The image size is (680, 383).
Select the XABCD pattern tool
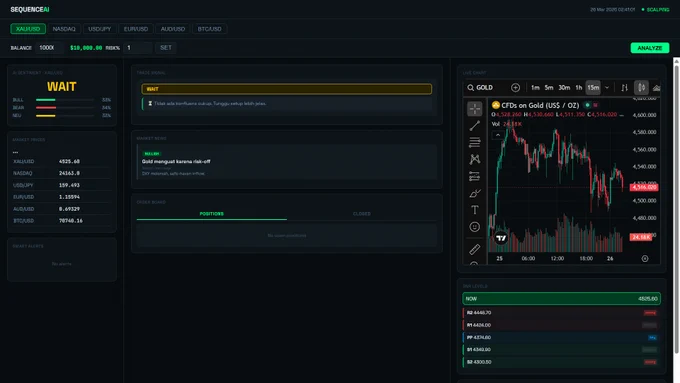474,159
